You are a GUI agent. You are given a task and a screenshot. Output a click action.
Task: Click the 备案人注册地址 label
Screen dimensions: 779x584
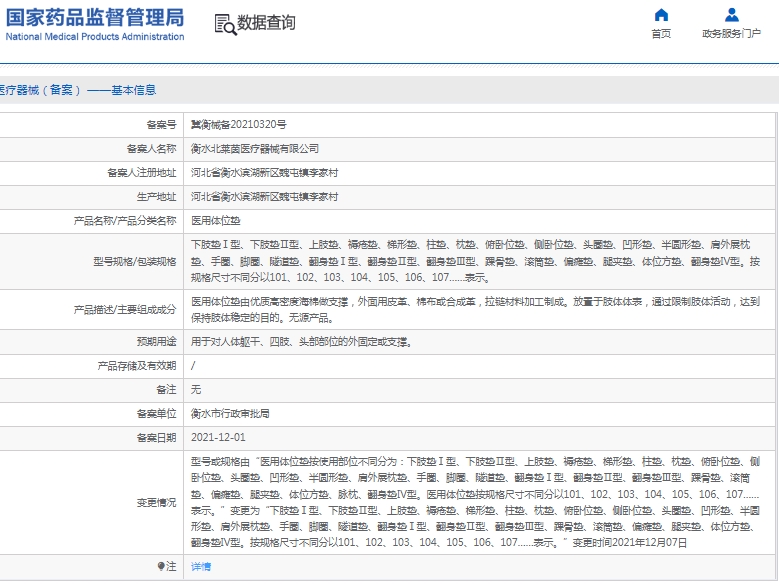[x=142, y=172]
